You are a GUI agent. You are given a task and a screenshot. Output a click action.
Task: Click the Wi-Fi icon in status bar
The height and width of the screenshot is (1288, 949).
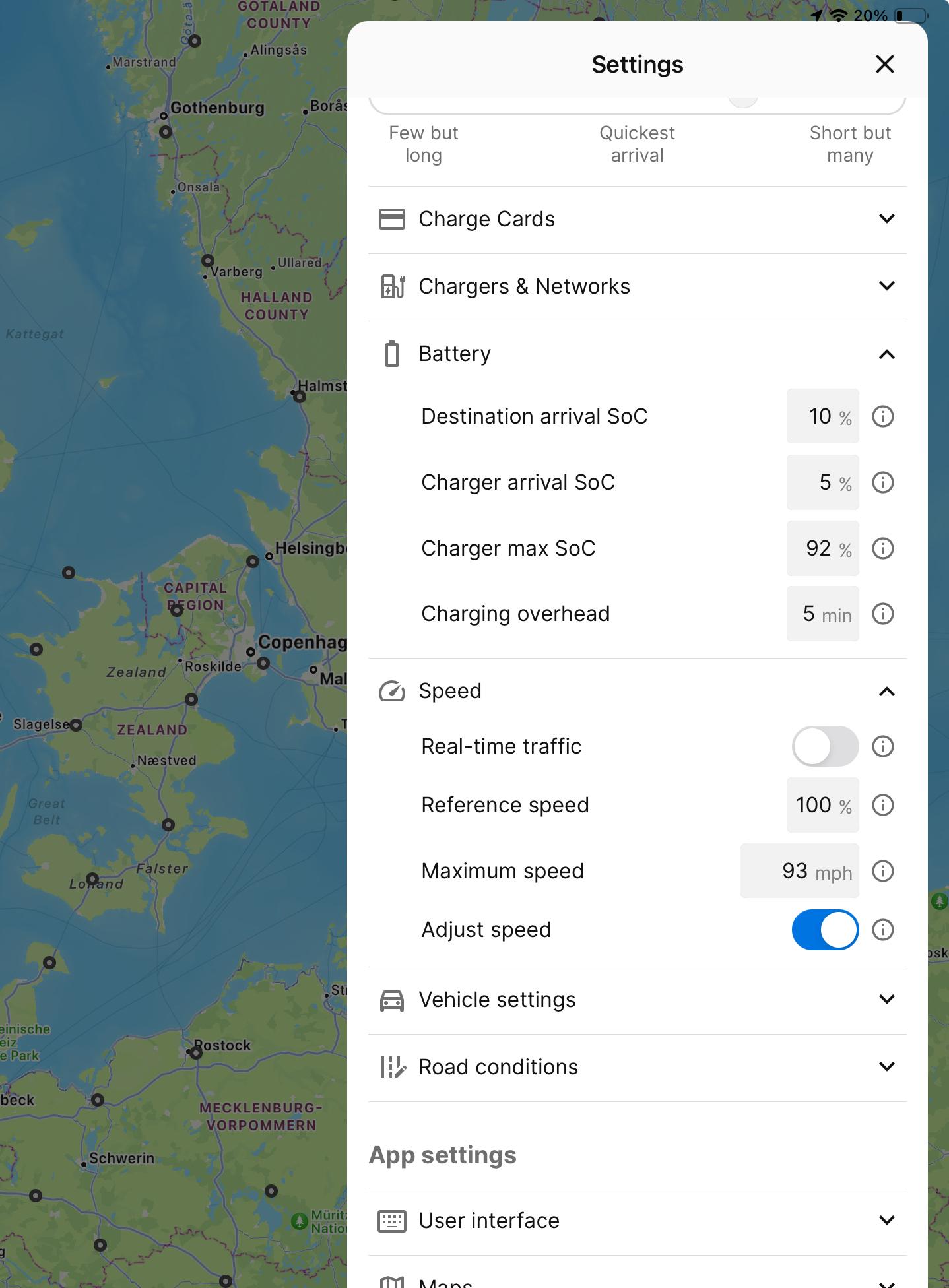[x=839, y=15]
